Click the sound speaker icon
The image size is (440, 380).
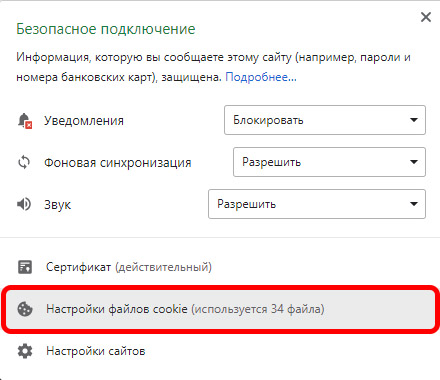pyautogui.click(x=24, y=204)
